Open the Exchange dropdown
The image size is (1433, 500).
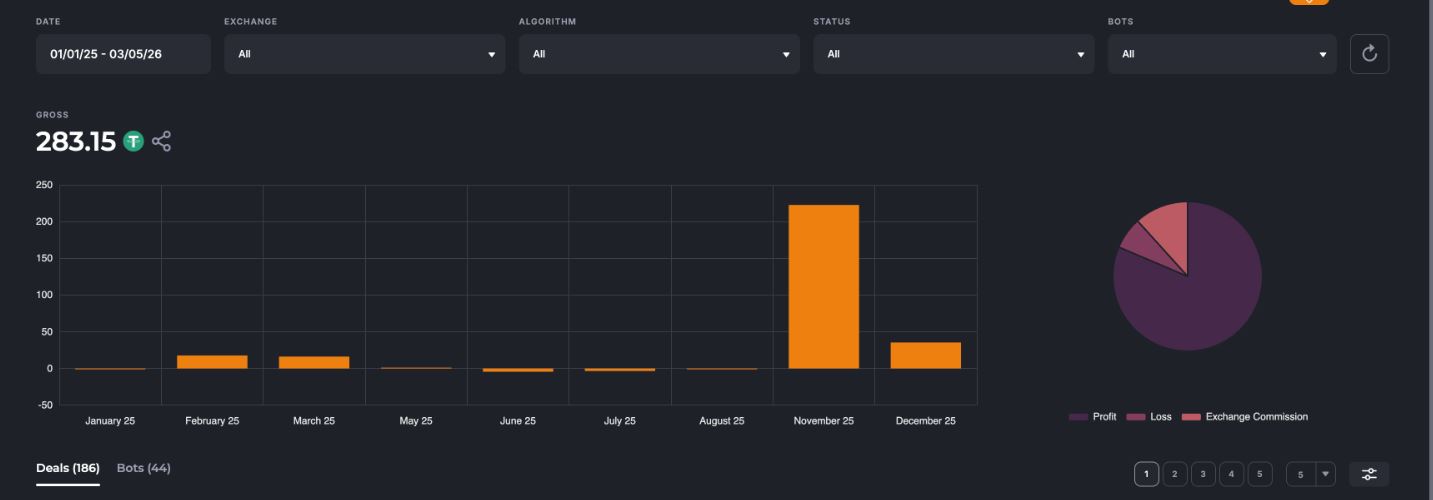364,54
